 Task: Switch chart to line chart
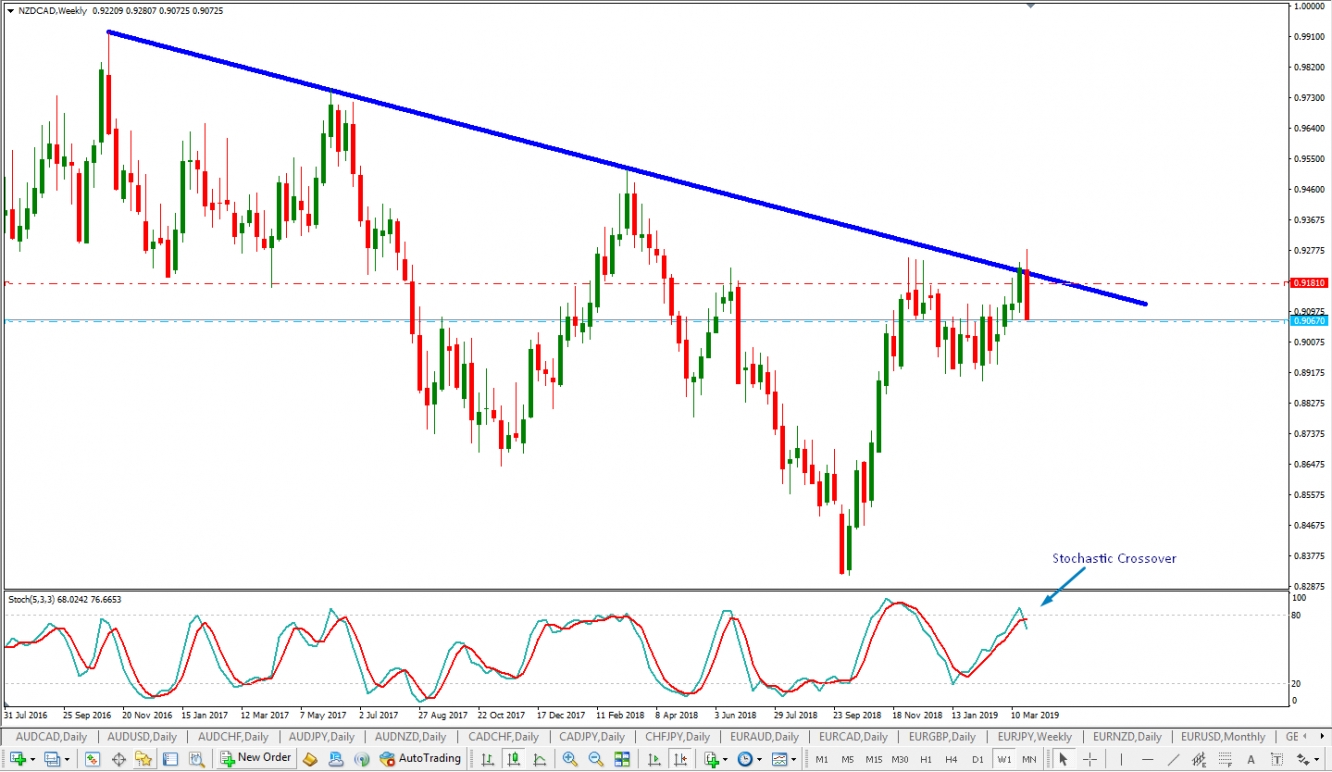pyautogui.click(x=539, y=759)
